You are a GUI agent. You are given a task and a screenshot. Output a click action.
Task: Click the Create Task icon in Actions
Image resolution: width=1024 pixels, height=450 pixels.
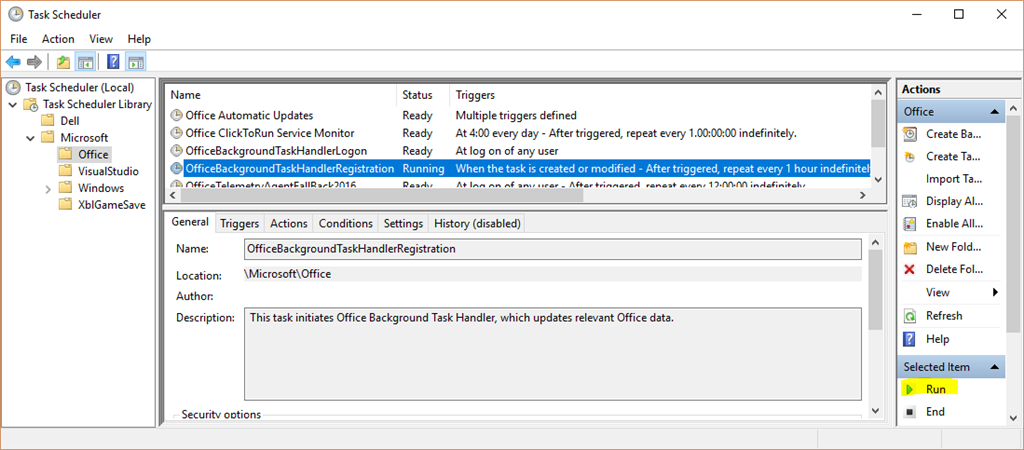tap(910, 157)
